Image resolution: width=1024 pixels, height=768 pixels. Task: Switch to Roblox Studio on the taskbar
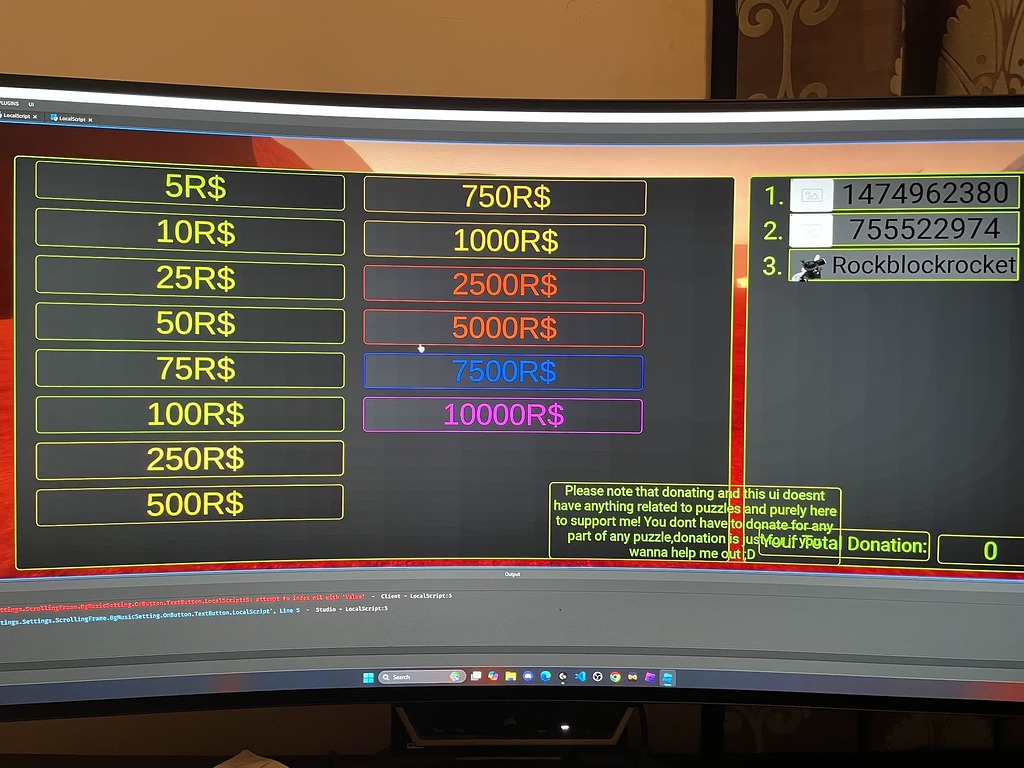pyautogui.click(x=667, y=679)
